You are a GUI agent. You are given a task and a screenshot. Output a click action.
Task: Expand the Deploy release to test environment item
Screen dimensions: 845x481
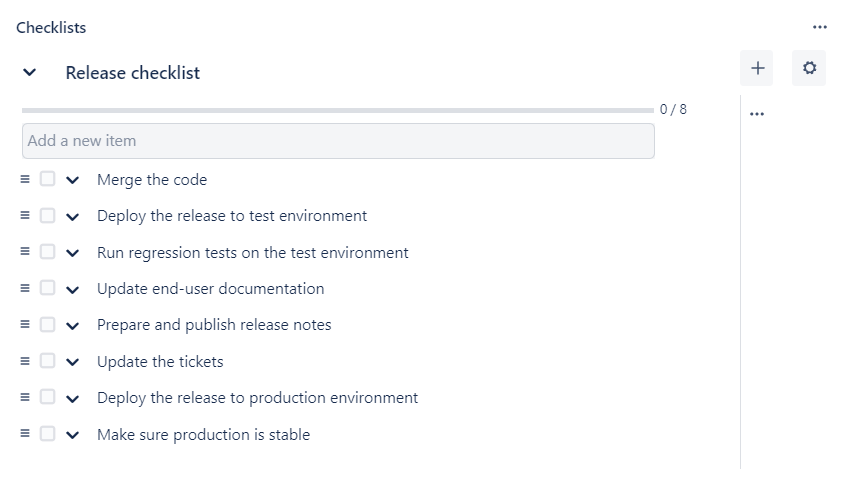[x=72, y=217]
